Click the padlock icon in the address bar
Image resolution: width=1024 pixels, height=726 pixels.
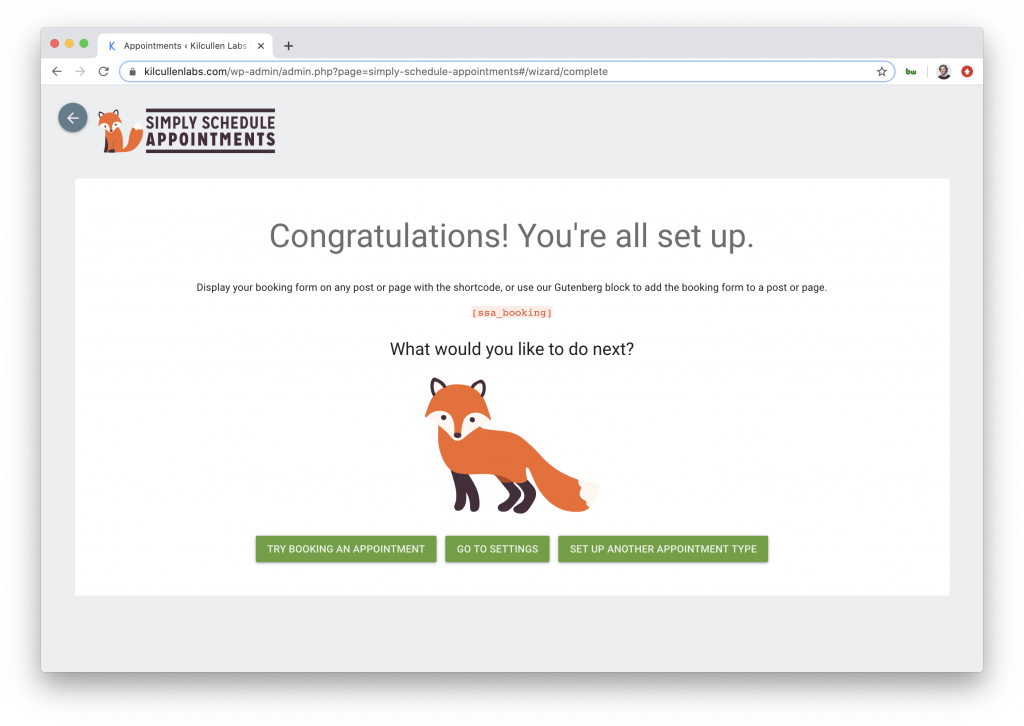pos(133,72)
